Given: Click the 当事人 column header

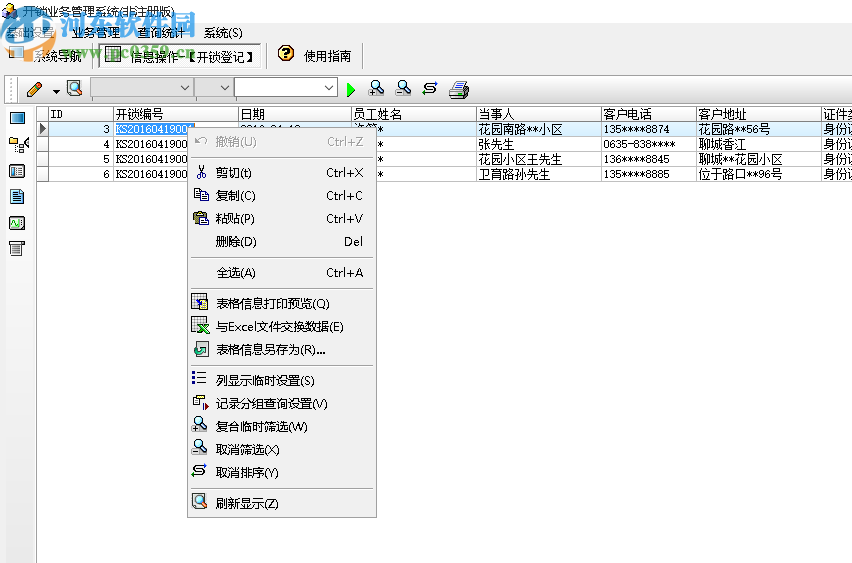Looking at the screenshot, I should [539, 114].
